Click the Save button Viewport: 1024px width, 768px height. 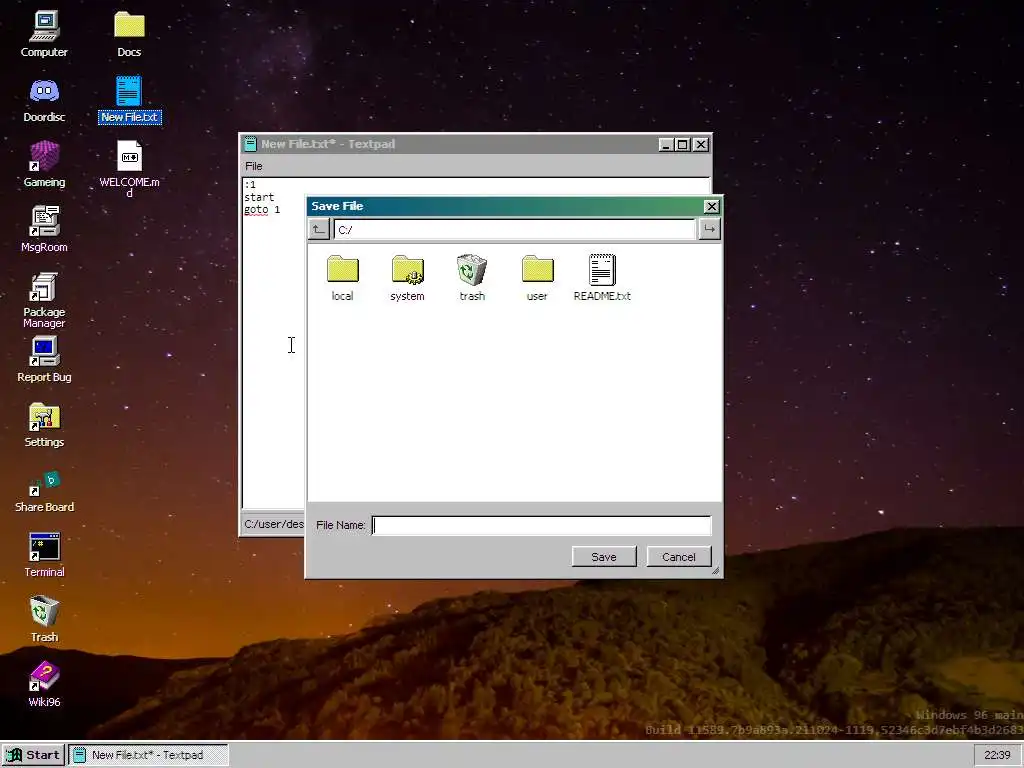(x=604, y=556)
